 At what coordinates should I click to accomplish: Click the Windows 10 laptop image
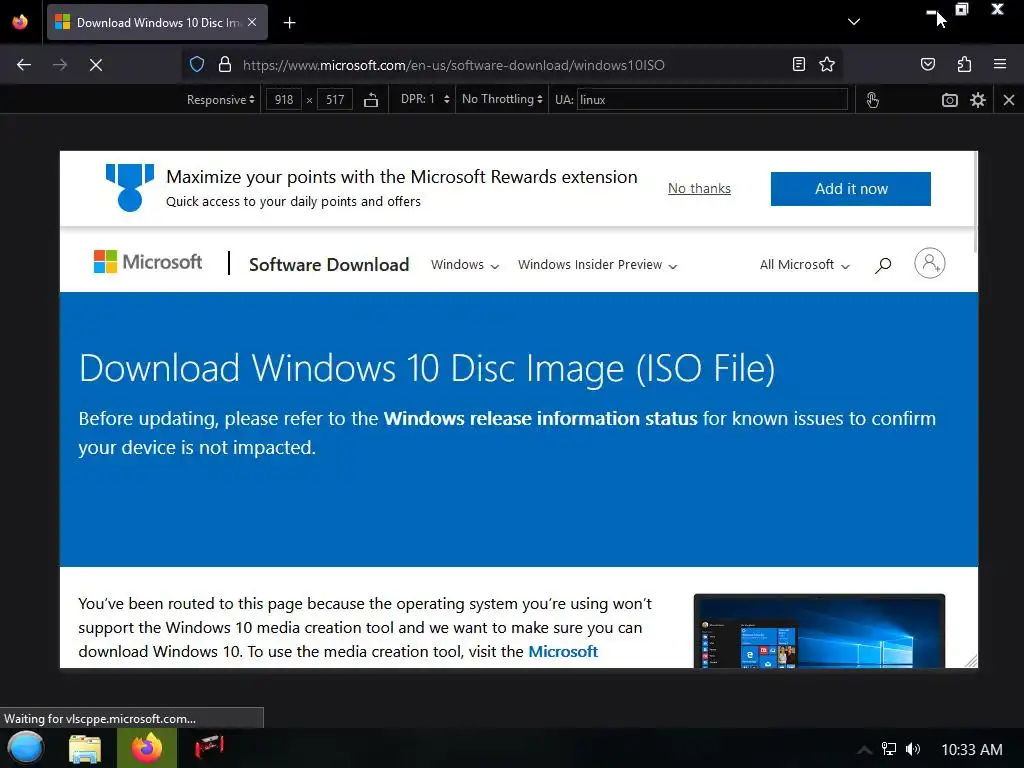pos(819,631)
